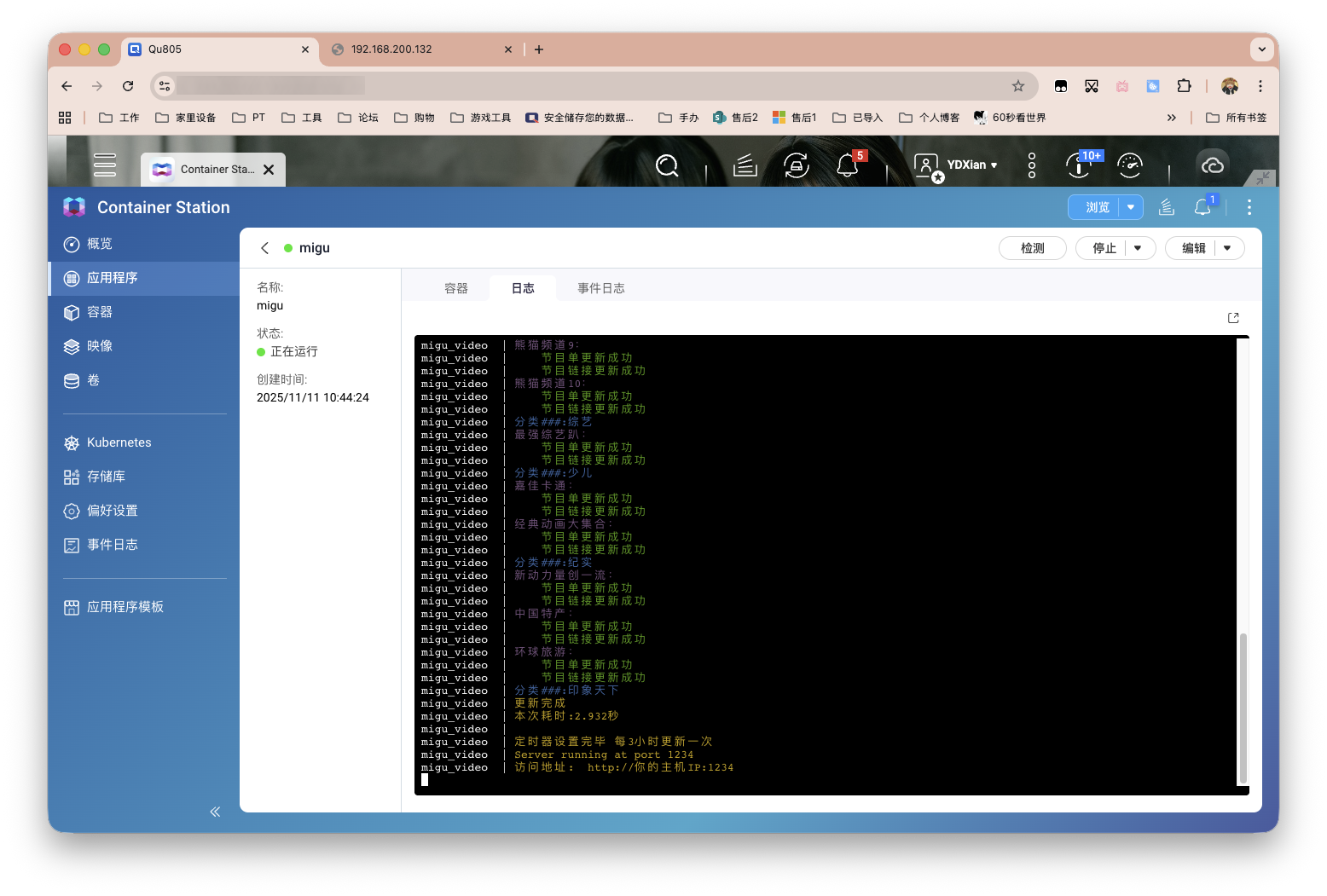Collapse the left sidebar panel
The image size is (1327, 896).
[215, 812]
